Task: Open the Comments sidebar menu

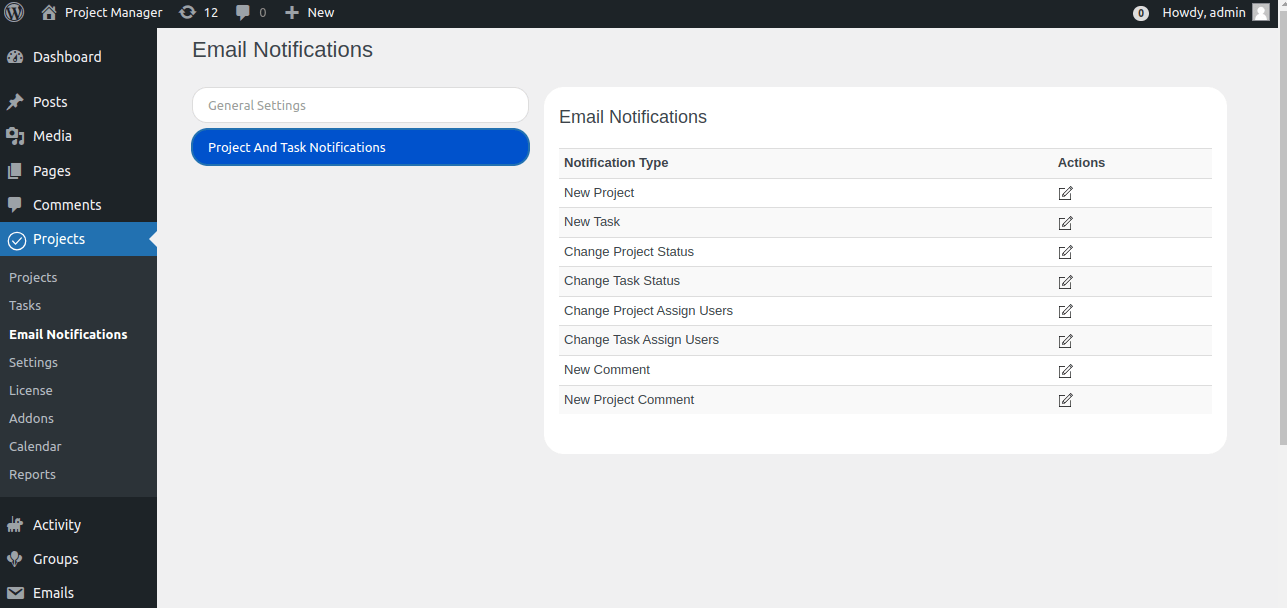Action: (x=78, y=205)
